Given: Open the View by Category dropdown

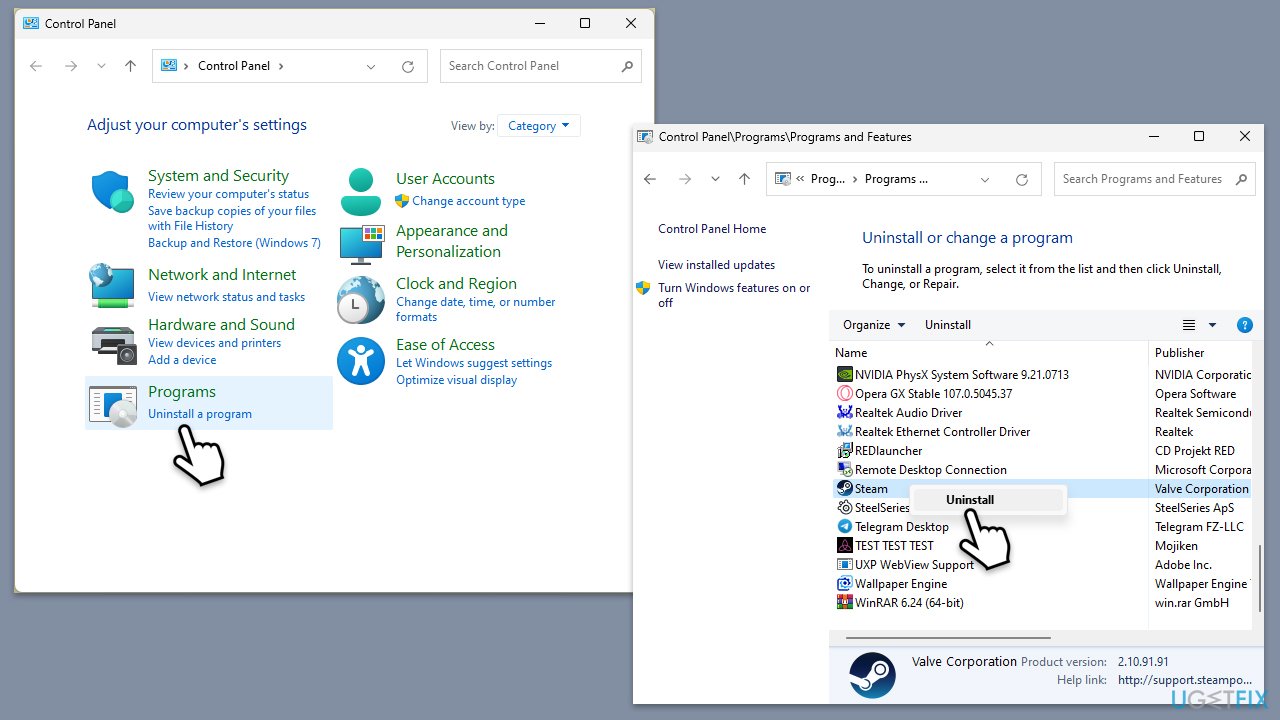Looking at the screenshot, I should pos(538,126).
